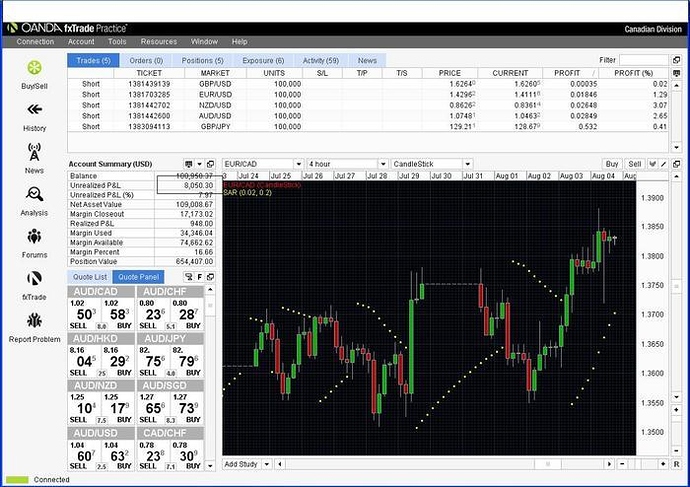The height and width of the screenshot is (487, 690).
Task: Open the Account menu
Action: click(x=81, y=42)
